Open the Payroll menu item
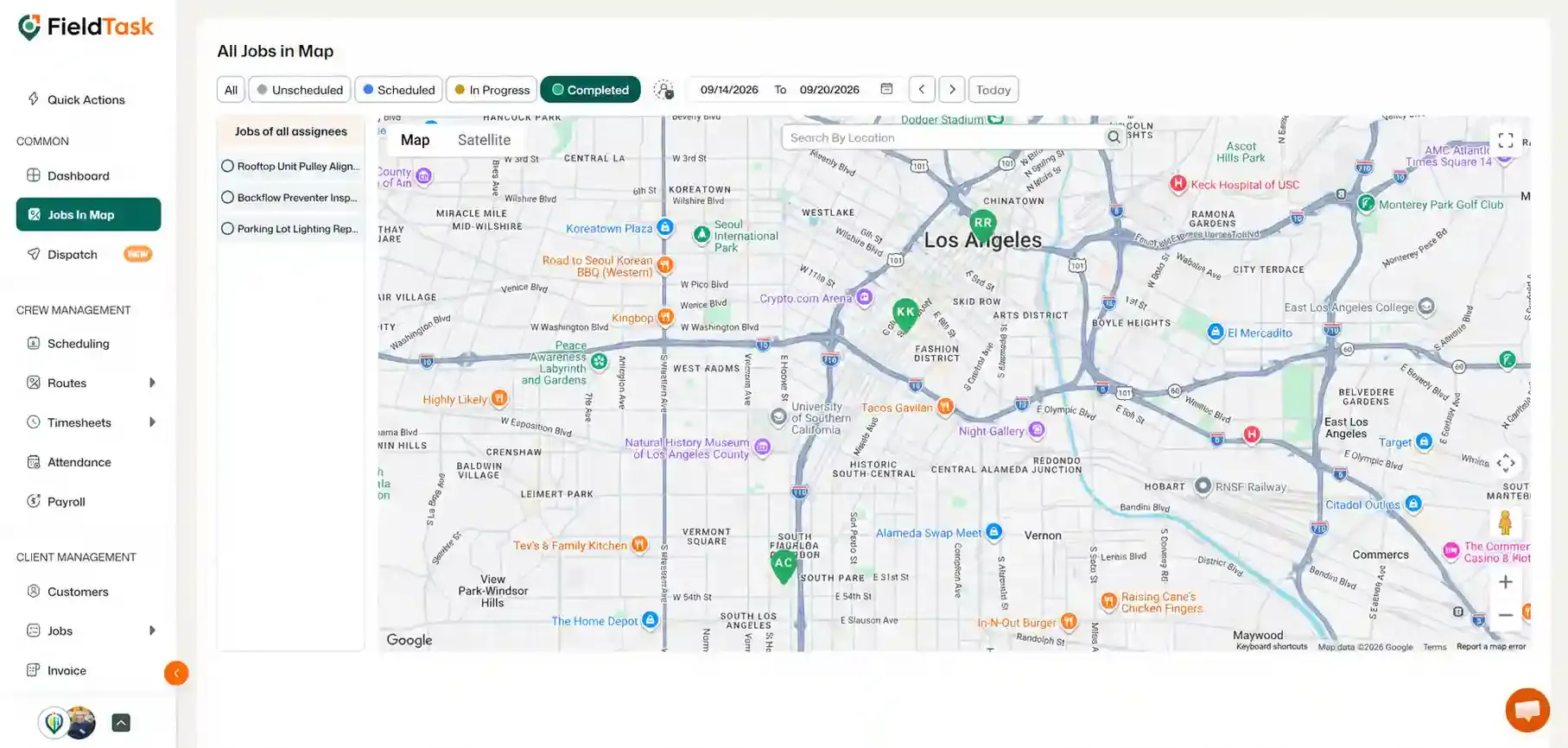Screen dimensions: 1568x748 (66, 501)
